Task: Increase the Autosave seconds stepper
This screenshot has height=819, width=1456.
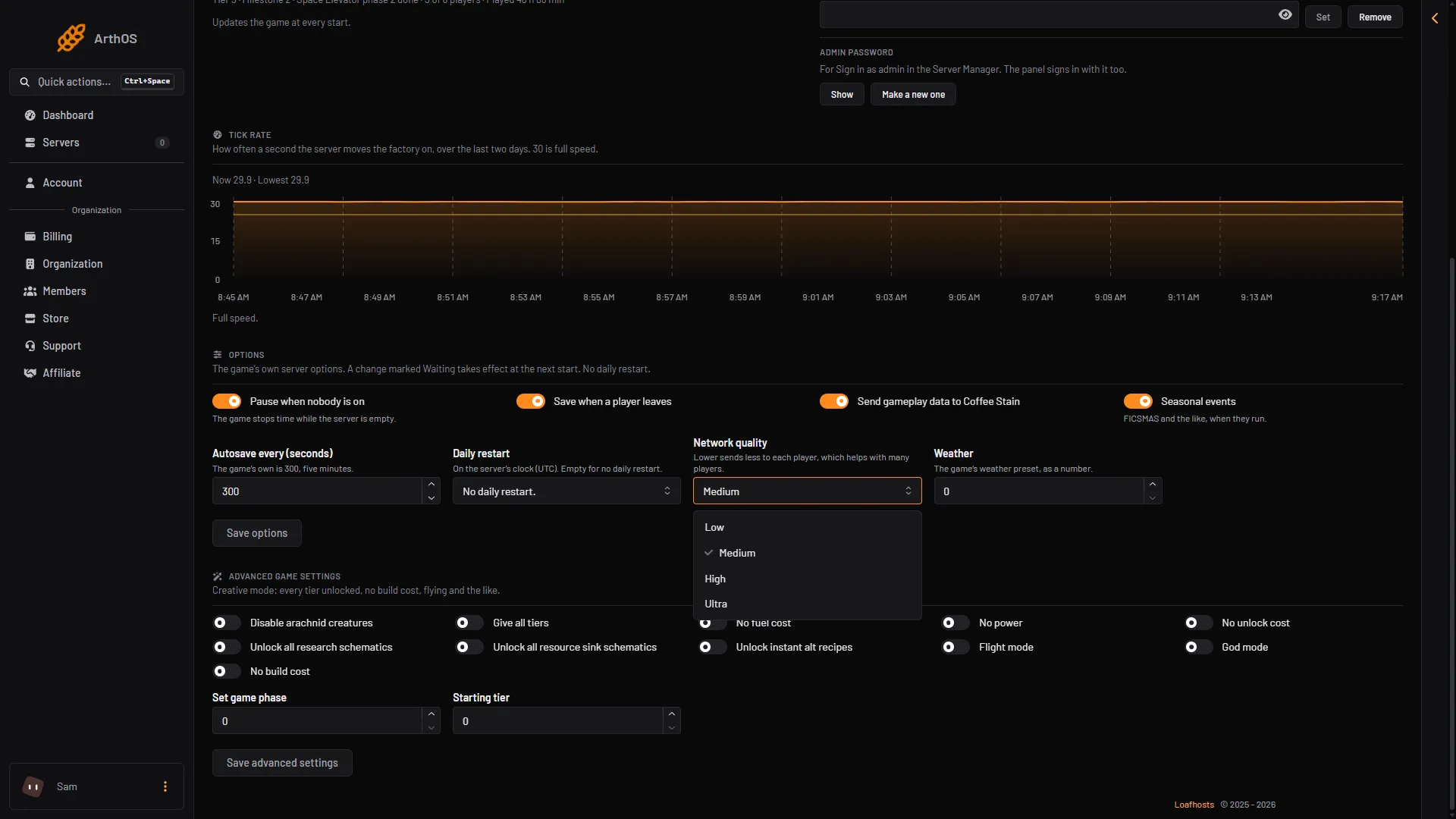Action: point(431,485)
